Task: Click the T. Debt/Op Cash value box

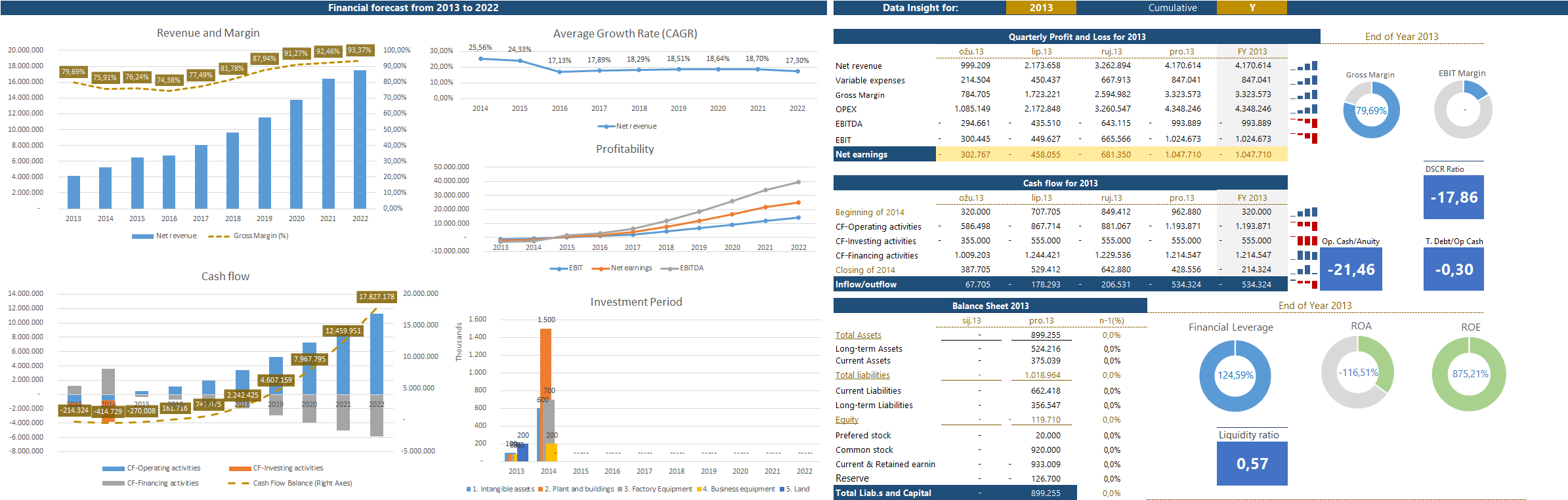Action: (x=1453, y=270)
